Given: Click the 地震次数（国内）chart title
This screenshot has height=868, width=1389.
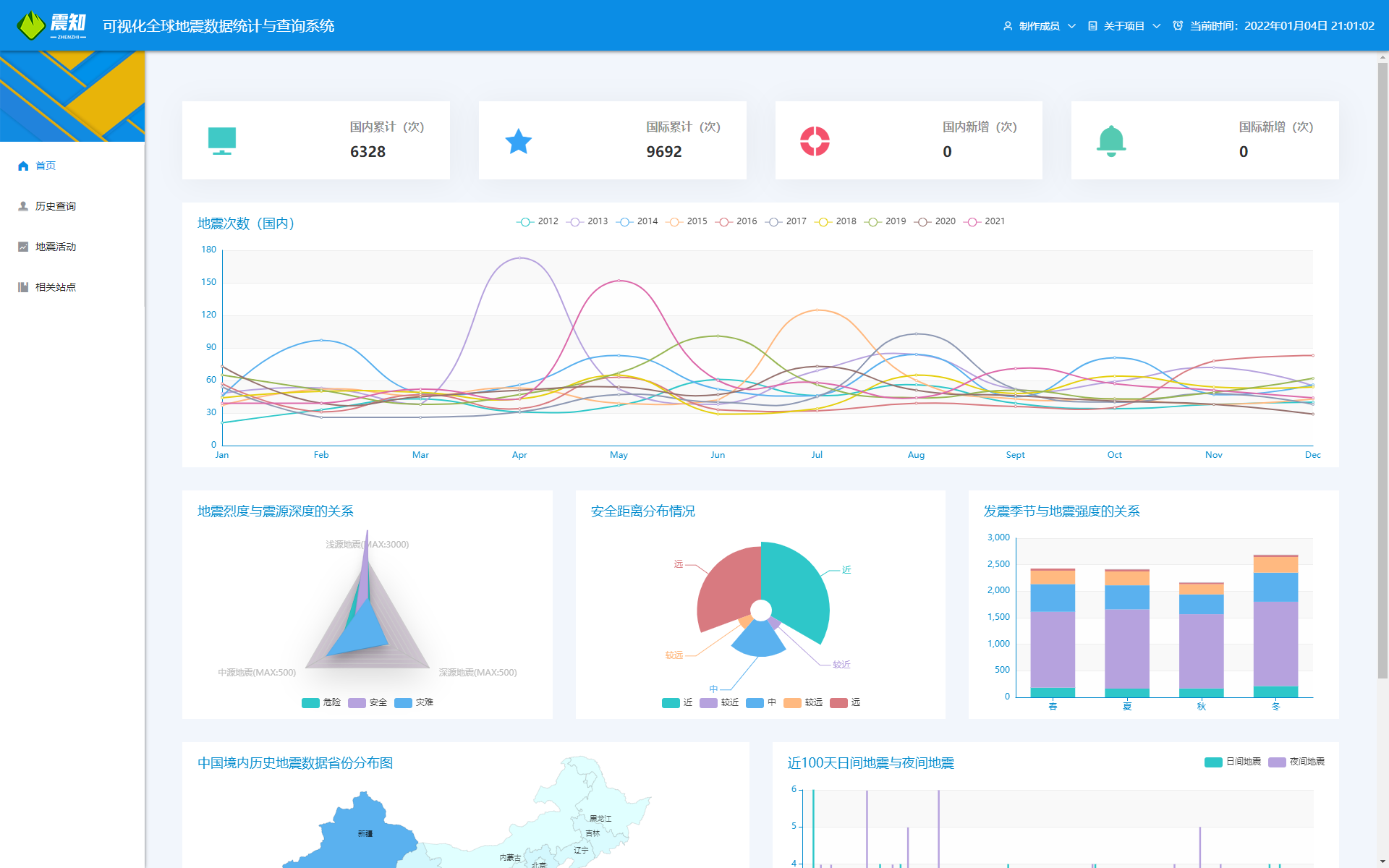Looking at the screenshot, I should tap(246, 224).
